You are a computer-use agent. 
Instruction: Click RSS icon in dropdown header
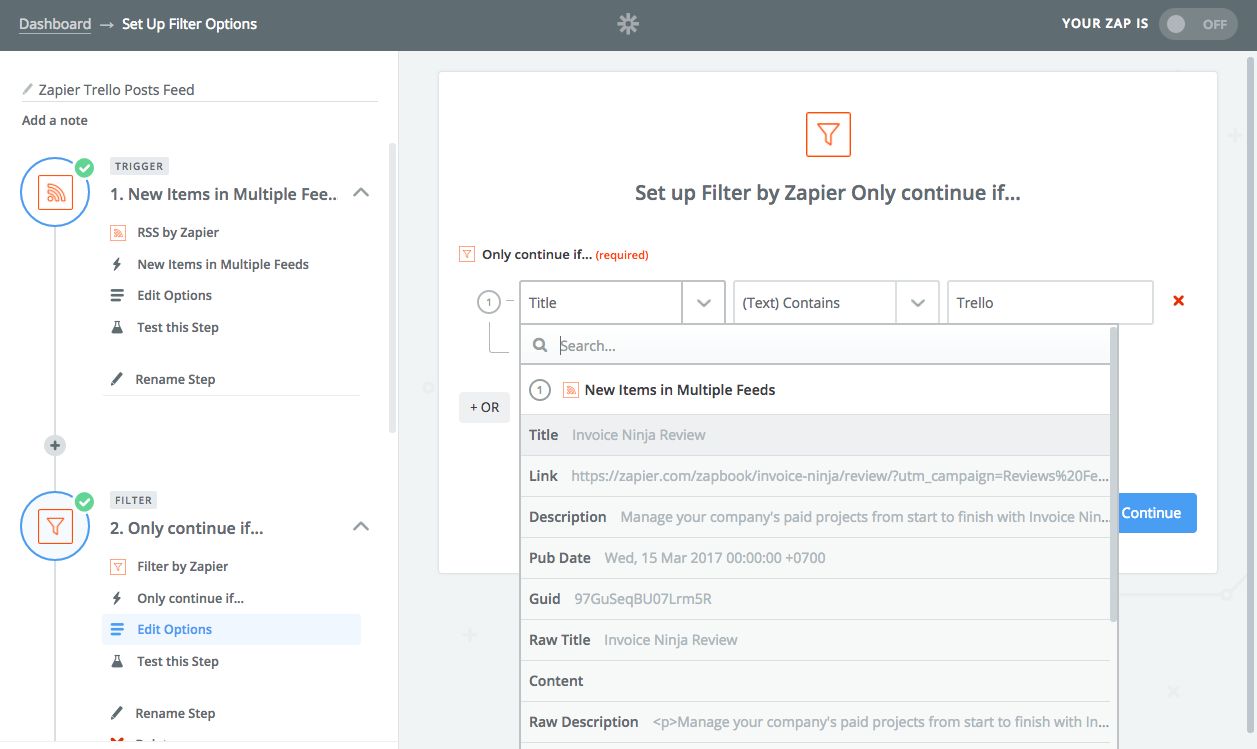[x=571, y=390]
